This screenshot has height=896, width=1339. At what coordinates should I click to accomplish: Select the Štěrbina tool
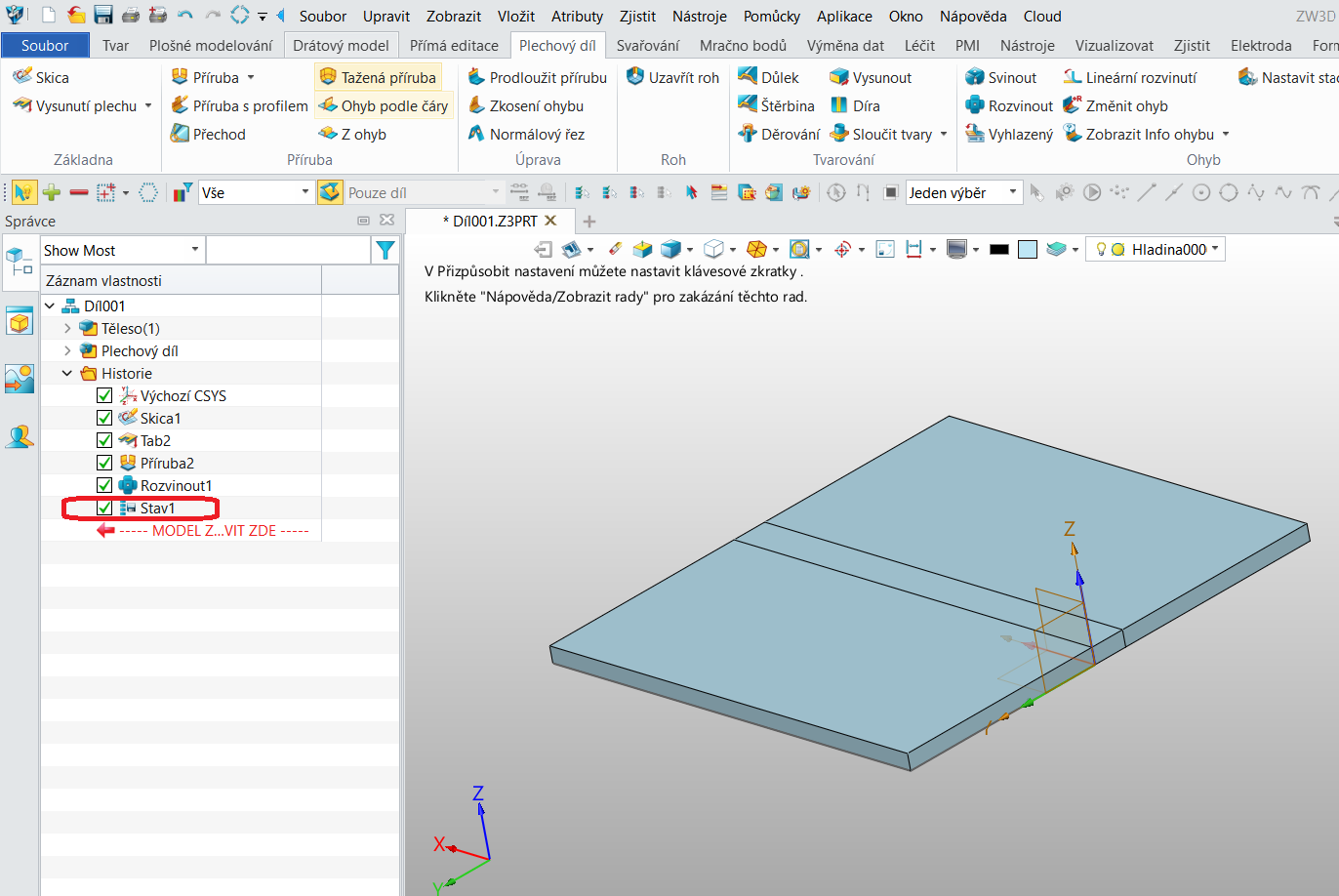pyautogui.click(x=777, y=105)
